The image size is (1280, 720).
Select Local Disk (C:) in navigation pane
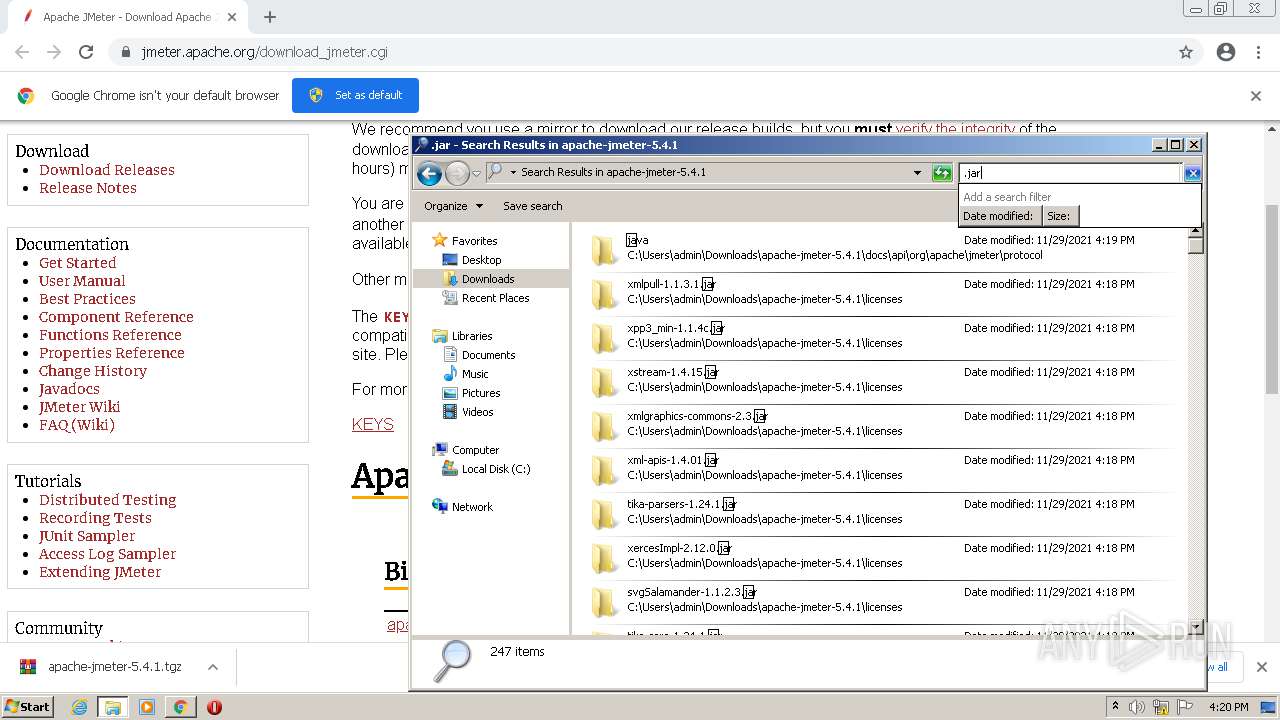[x=495, y=469]
